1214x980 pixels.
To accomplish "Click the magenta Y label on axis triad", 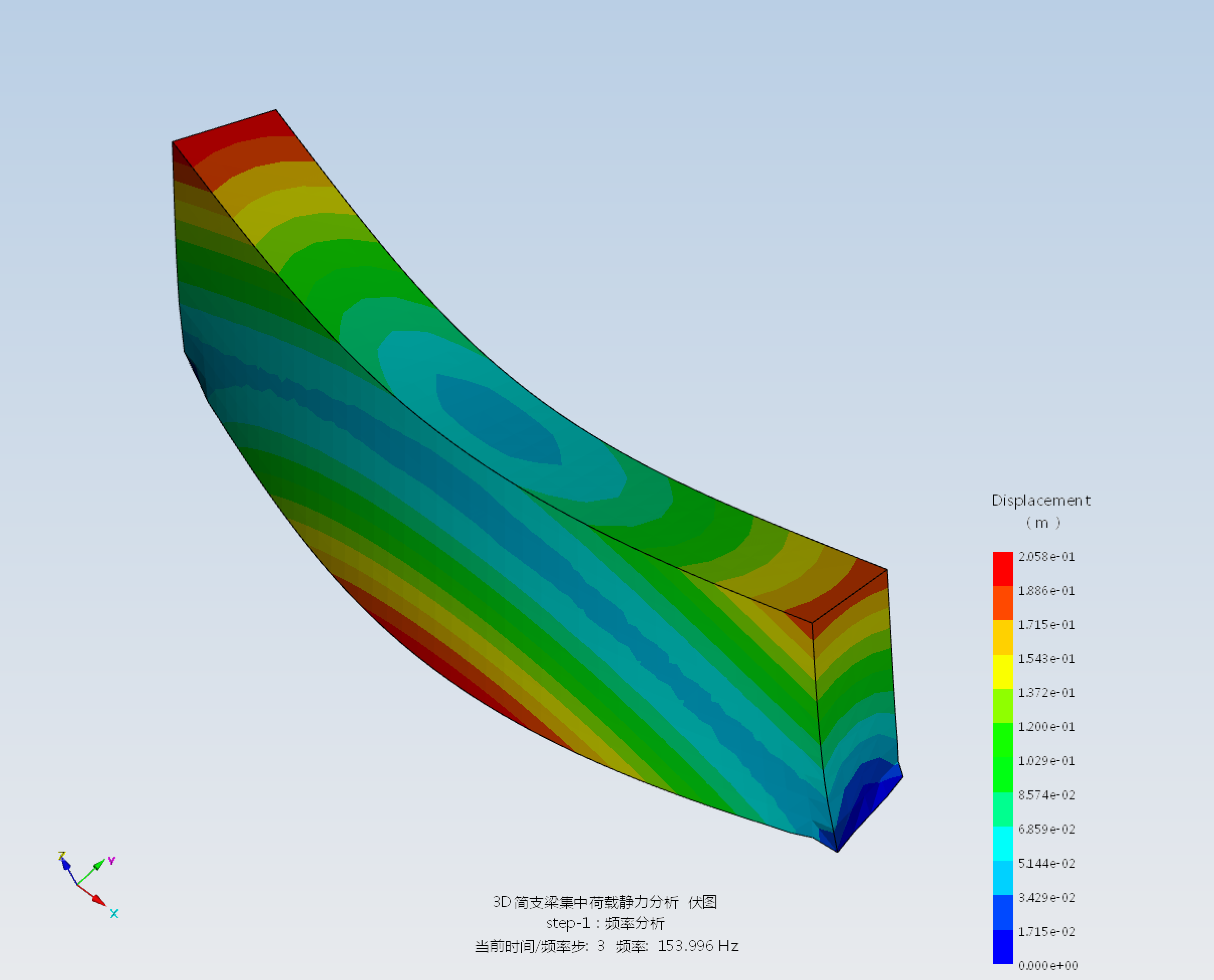I will click(x=112, y=860).
